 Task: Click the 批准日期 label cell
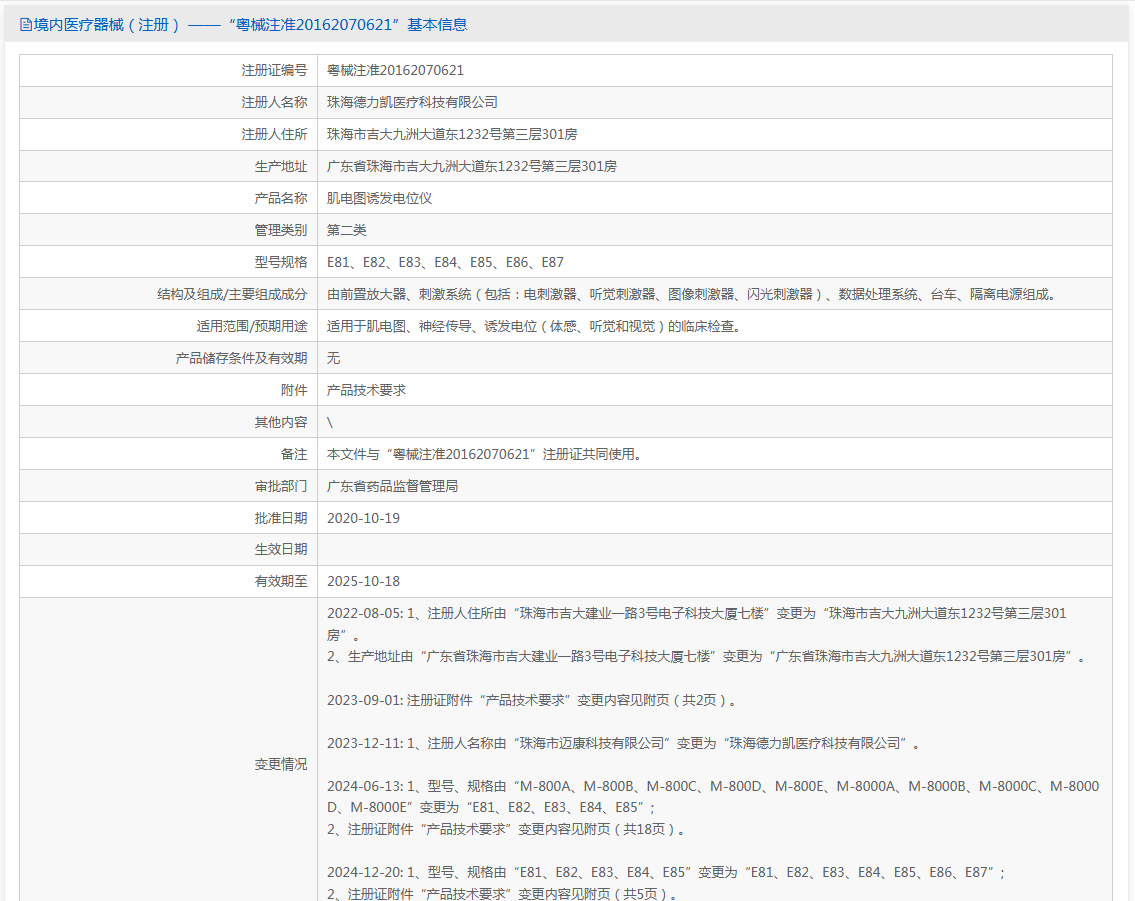point(169,518)
